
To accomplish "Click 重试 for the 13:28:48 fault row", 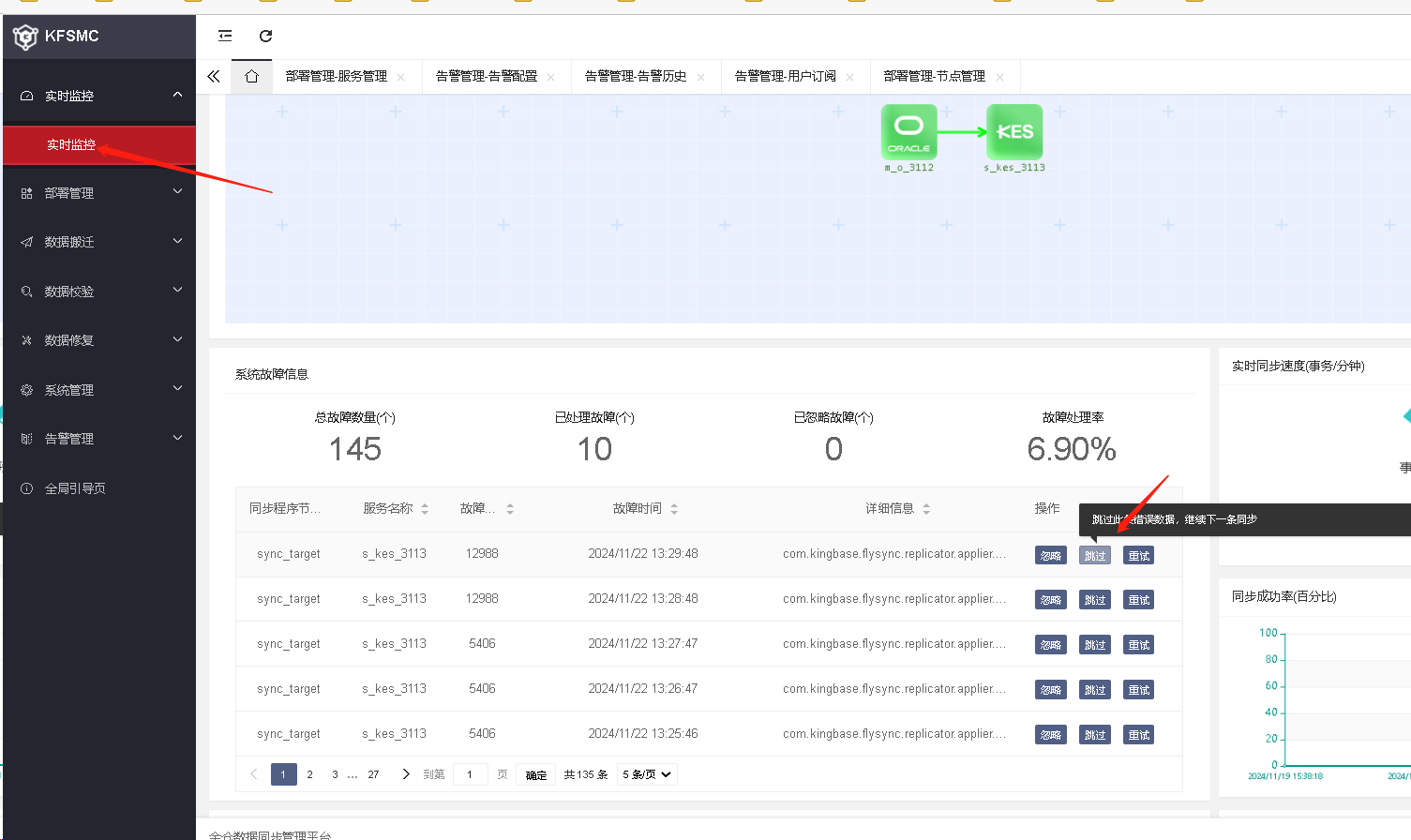I will coord(1139,600).
